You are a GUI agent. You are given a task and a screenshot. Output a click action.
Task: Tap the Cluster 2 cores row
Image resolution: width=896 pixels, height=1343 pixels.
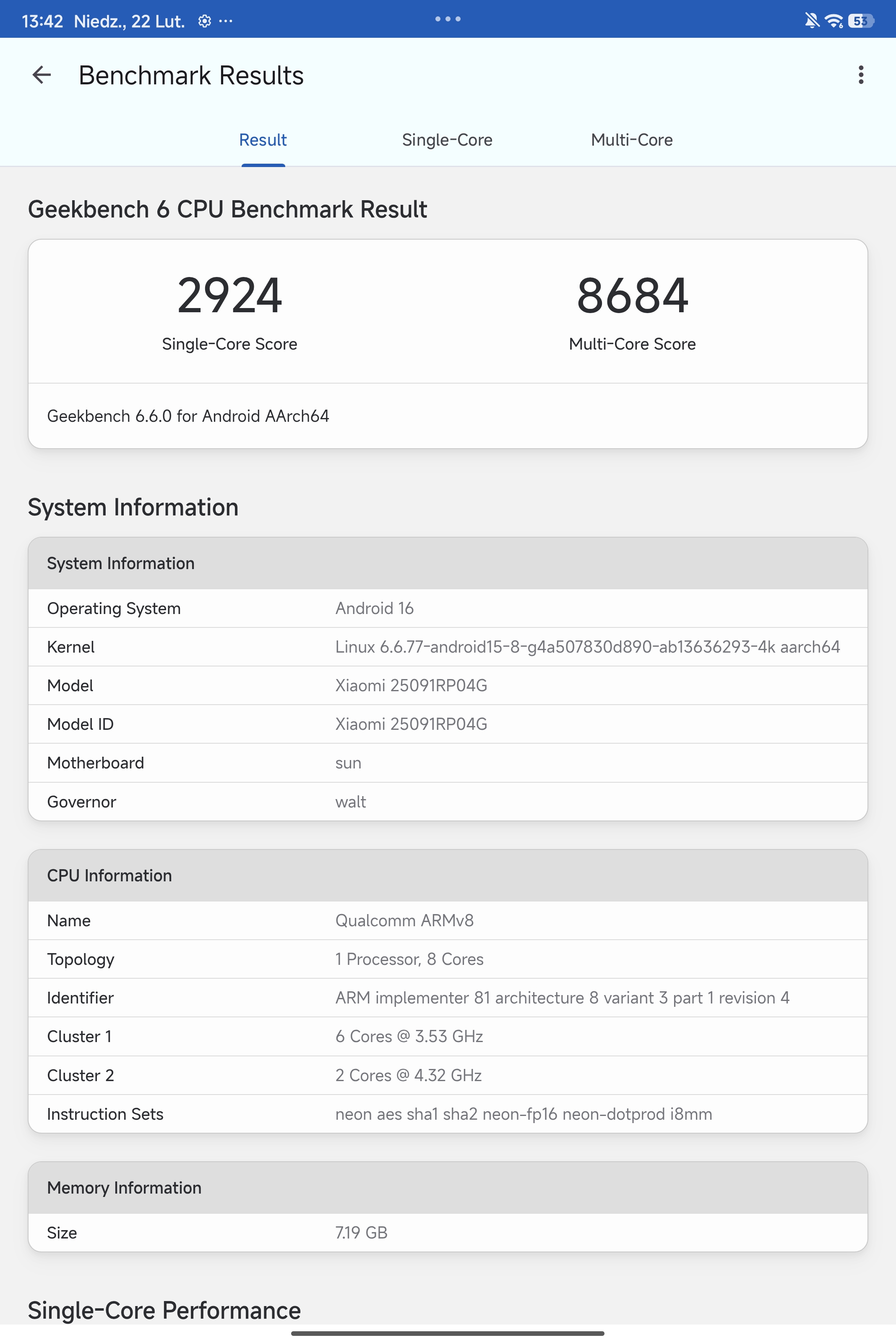click(448, 1075)
